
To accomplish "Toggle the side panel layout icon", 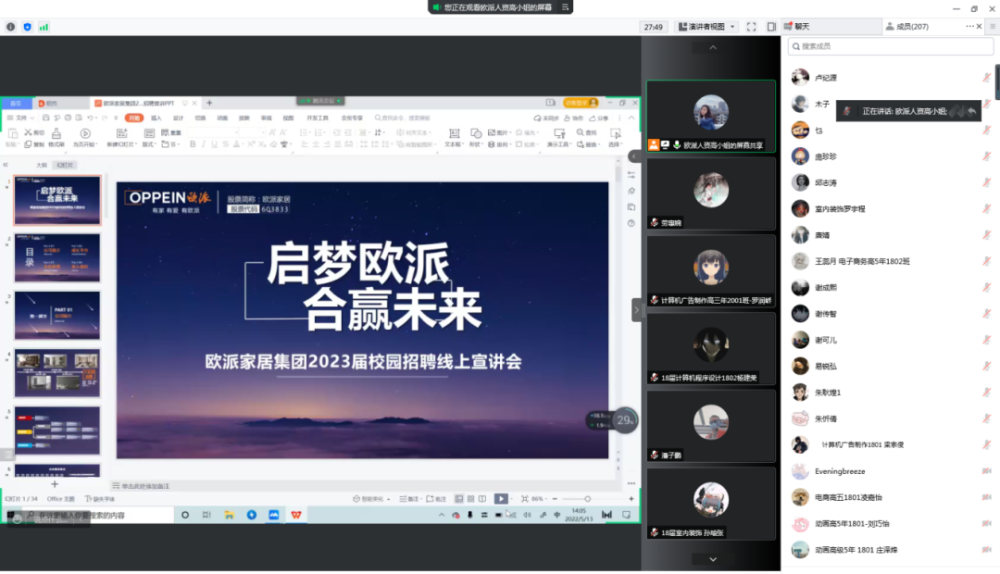I will [771, 27].
